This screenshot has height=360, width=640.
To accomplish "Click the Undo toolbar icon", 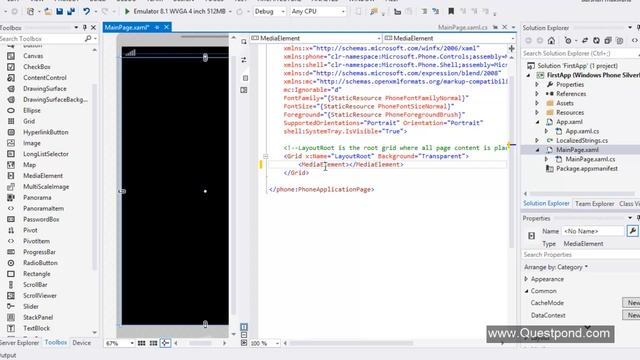I will click(87, 11).
